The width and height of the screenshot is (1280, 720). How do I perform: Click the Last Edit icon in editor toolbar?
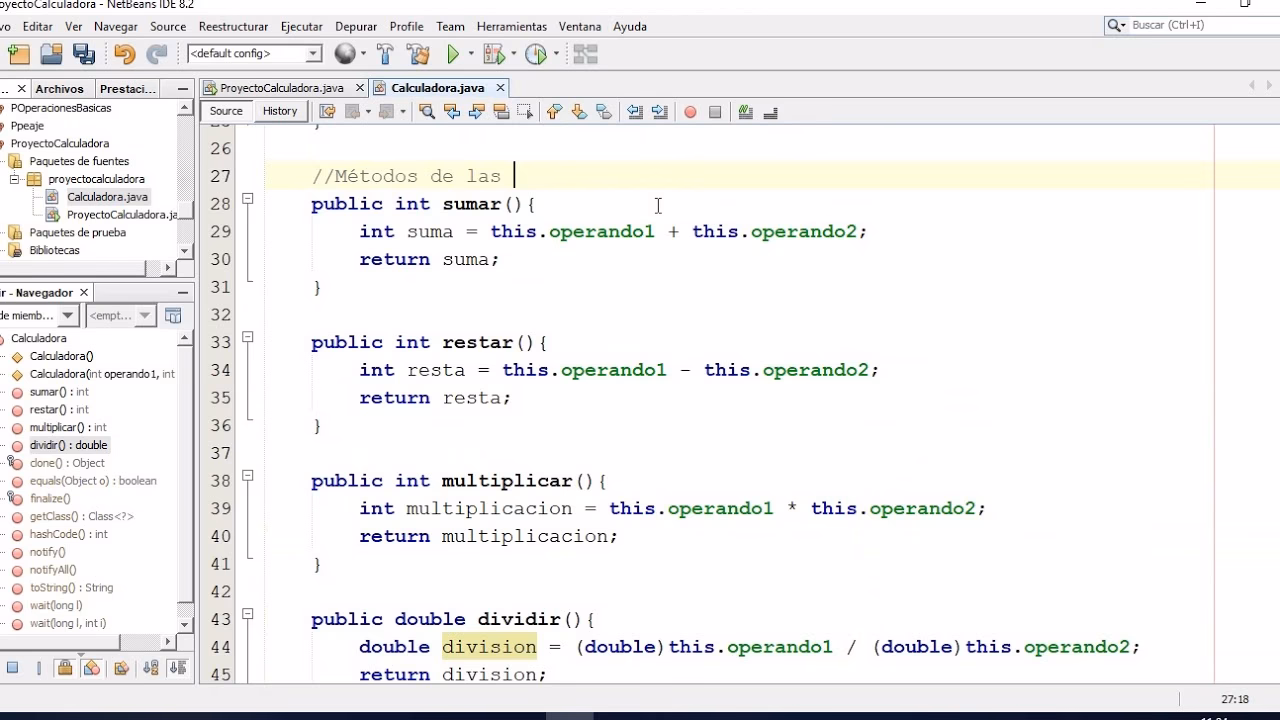(x=327, y=112)
